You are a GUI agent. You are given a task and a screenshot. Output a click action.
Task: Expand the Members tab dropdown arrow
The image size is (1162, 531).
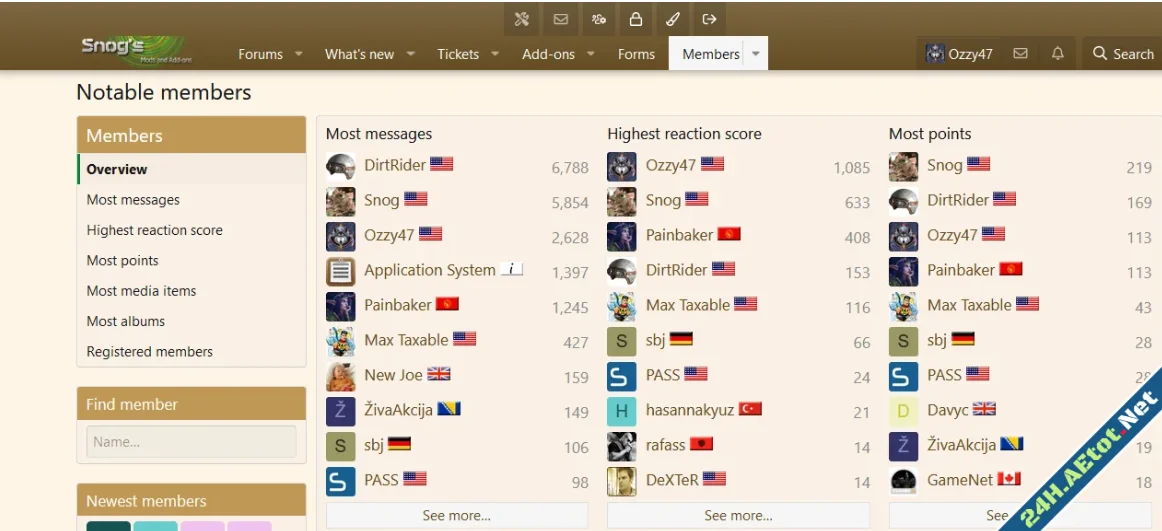756,54
